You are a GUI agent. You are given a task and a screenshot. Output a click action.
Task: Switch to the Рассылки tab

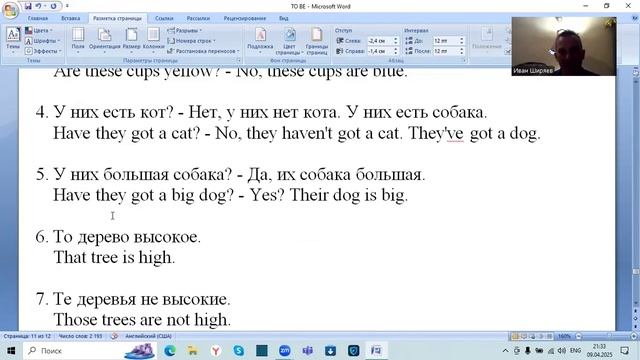tap(198, 18)
